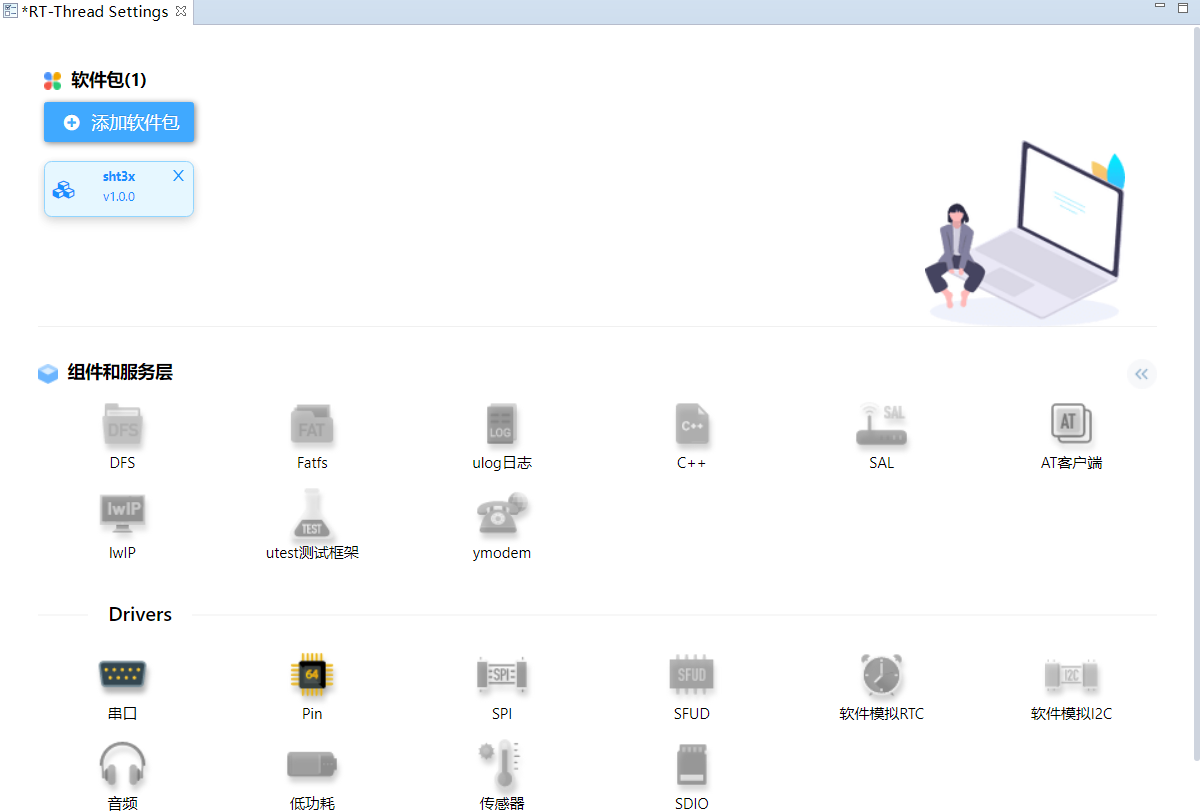This screenshot has width=1200, height=812.
Task: Click the utest测试框架 flask icon
Action: [312, 515]
